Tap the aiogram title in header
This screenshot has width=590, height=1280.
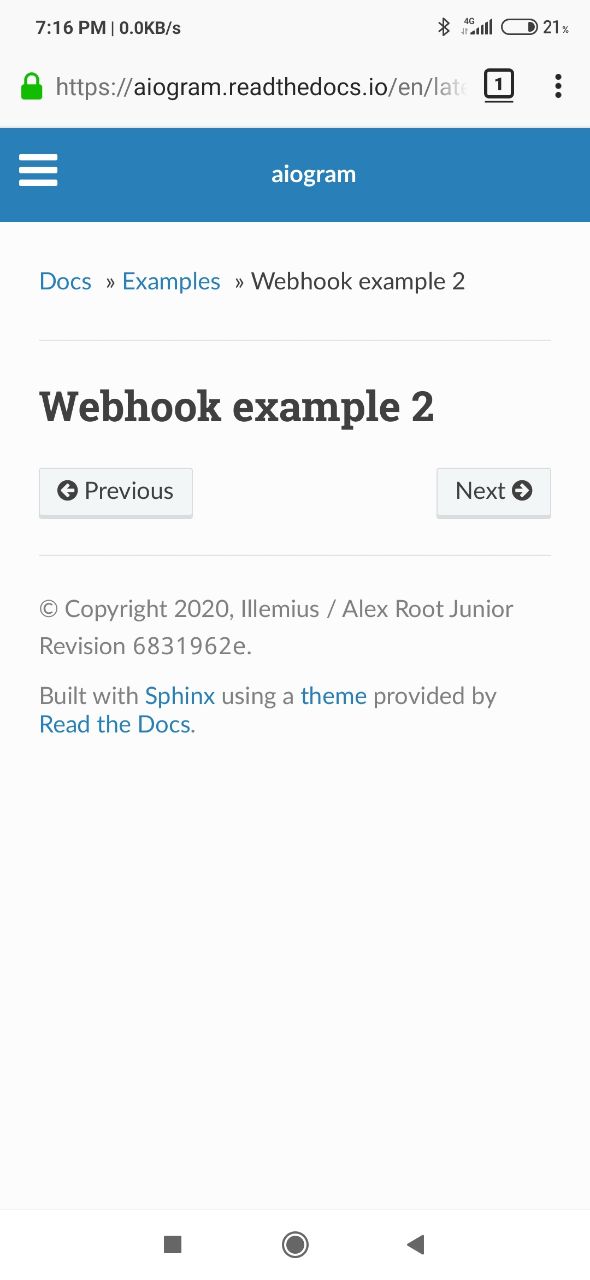pos(314,174)
